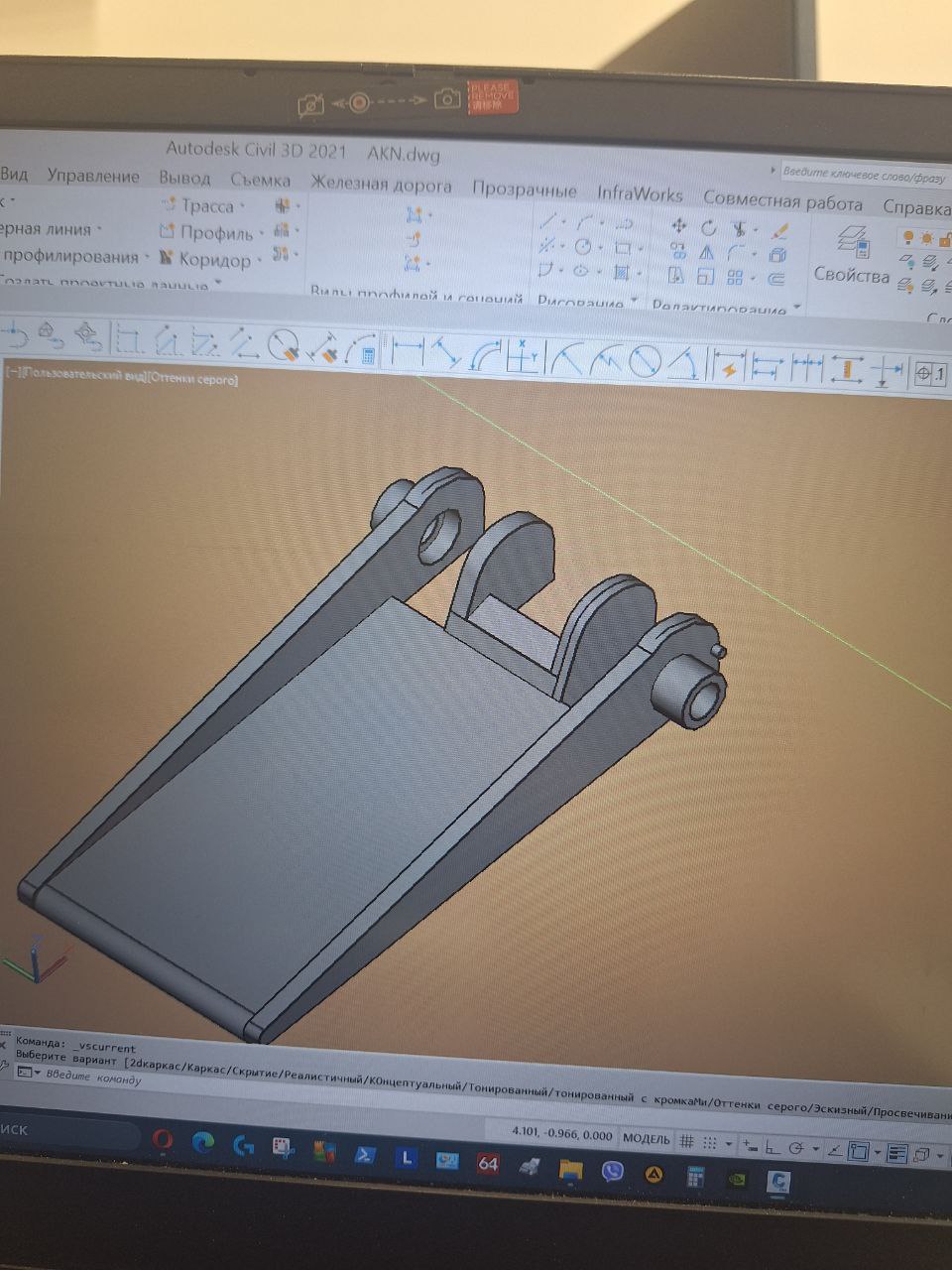Toggle 3D object snap cube in status bar
This screenshot has width=952, height=1270.
click(921, 1155)
